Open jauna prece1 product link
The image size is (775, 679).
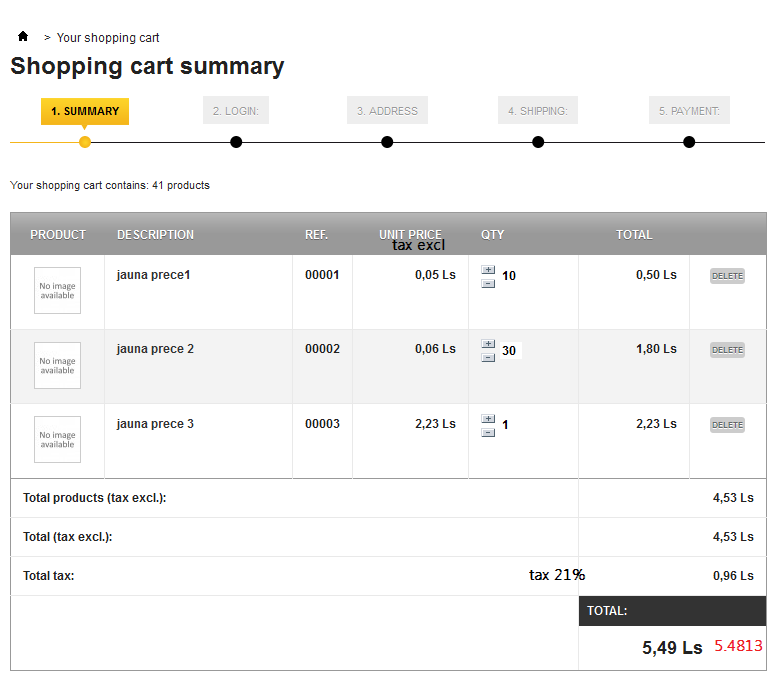coord(153,275)
